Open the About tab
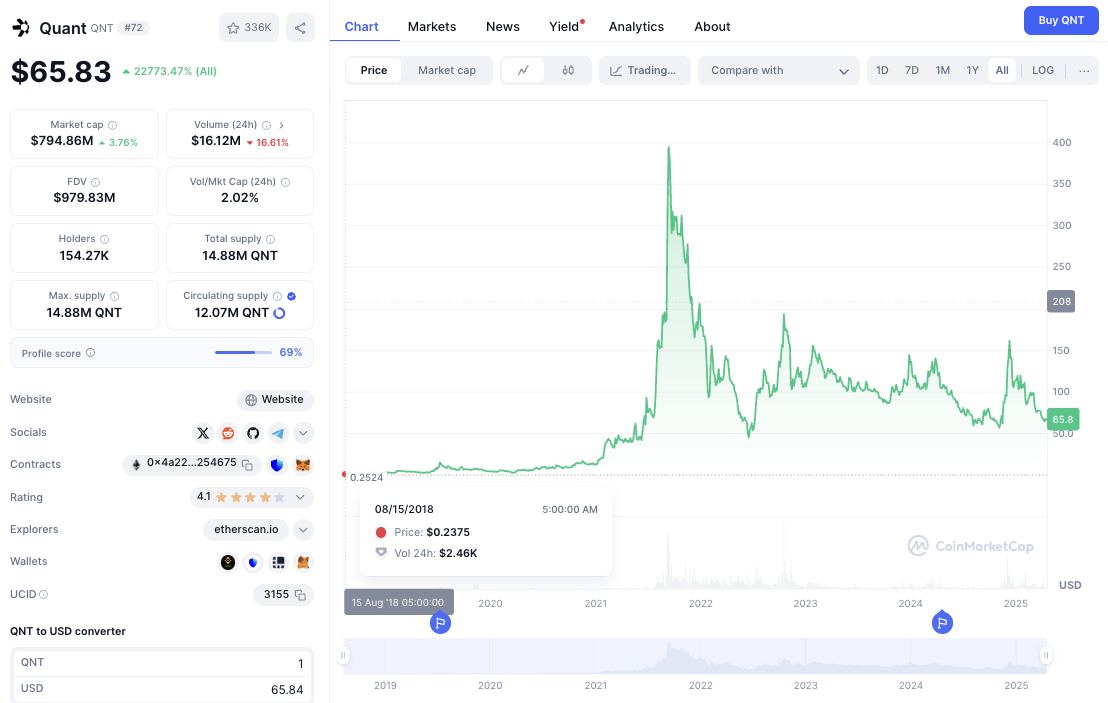This screenshot has width=1108, height=703. click(712, 27)
